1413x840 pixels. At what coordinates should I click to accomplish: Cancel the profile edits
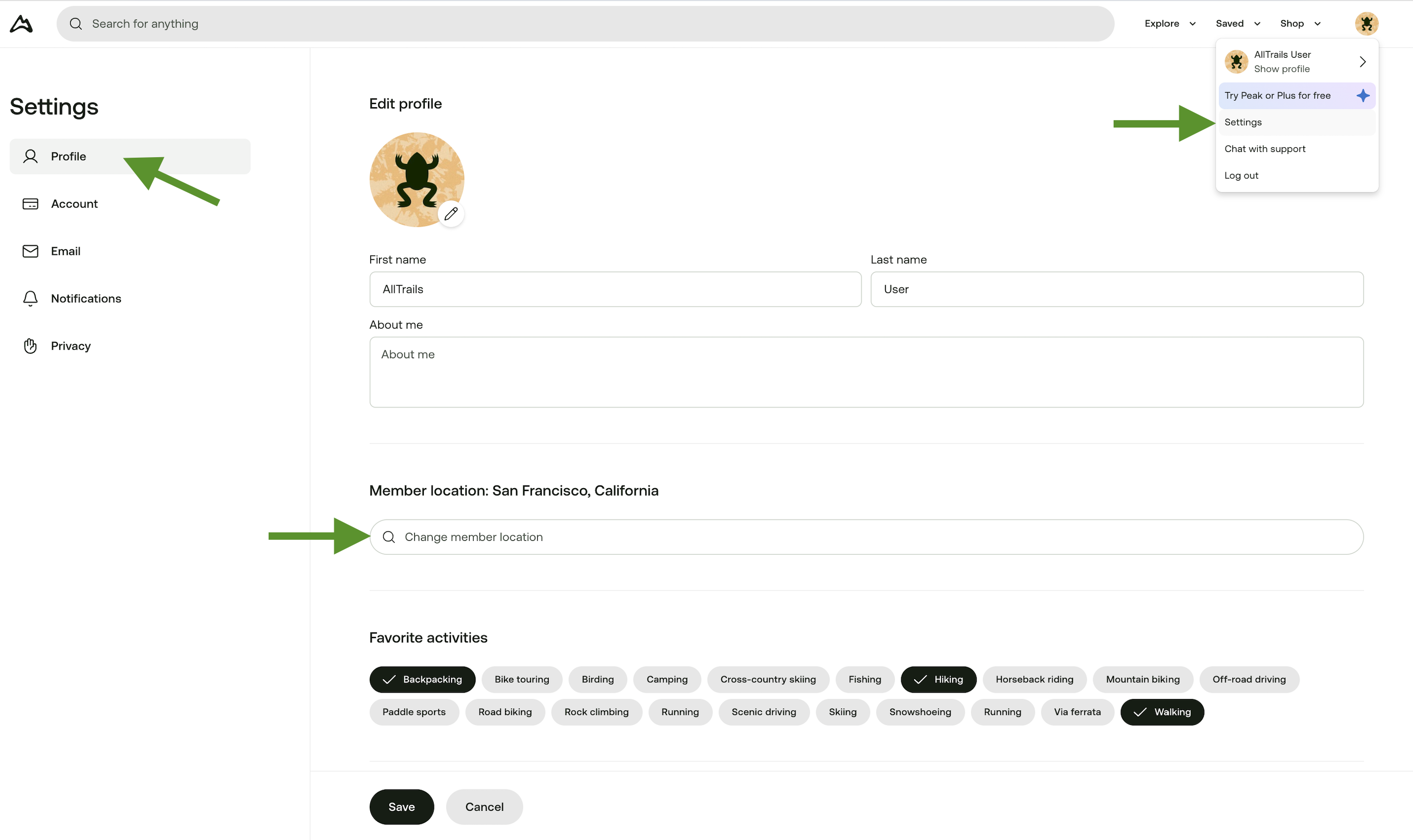[x=485, y=807]
